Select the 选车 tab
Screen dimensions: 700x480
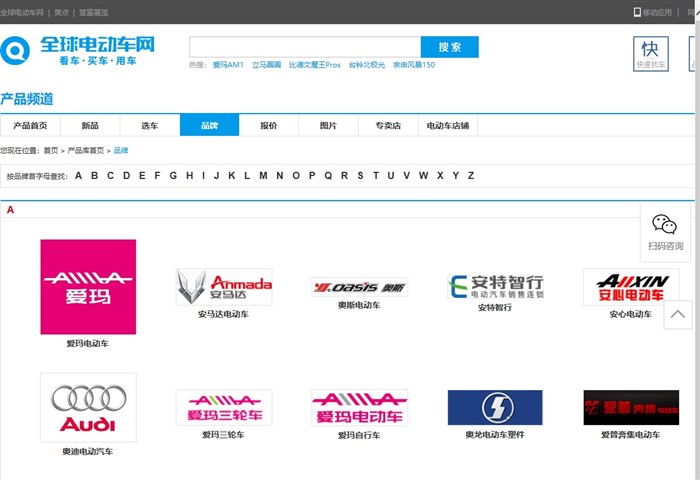coord(150,125)
